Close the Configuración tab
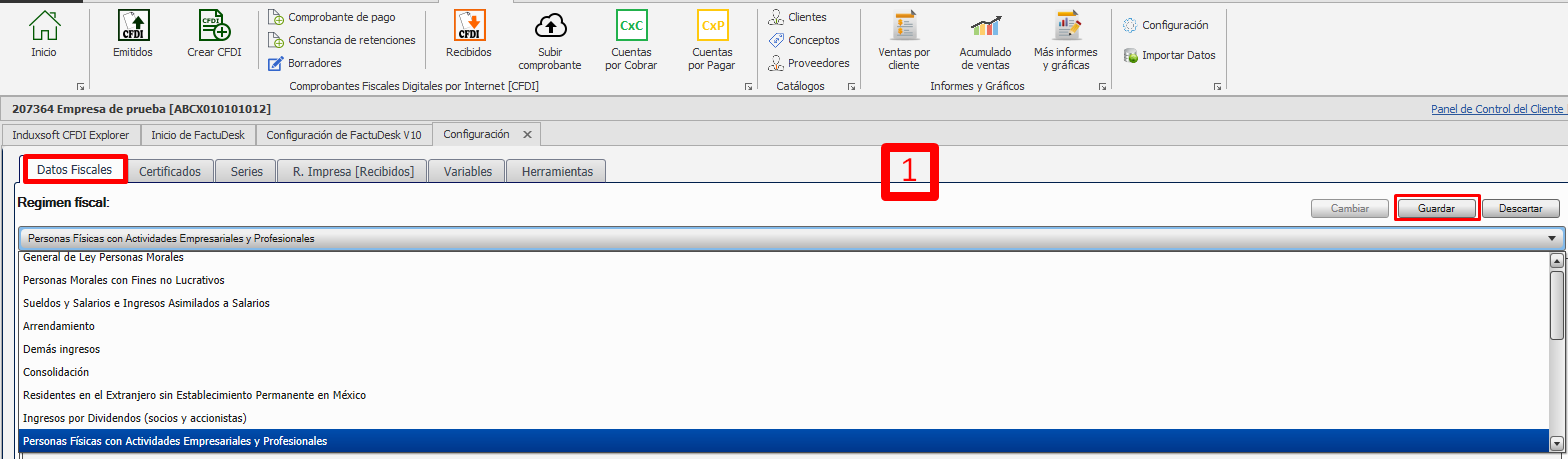This screenshot has height=459, width=1568. click(528, 134)
